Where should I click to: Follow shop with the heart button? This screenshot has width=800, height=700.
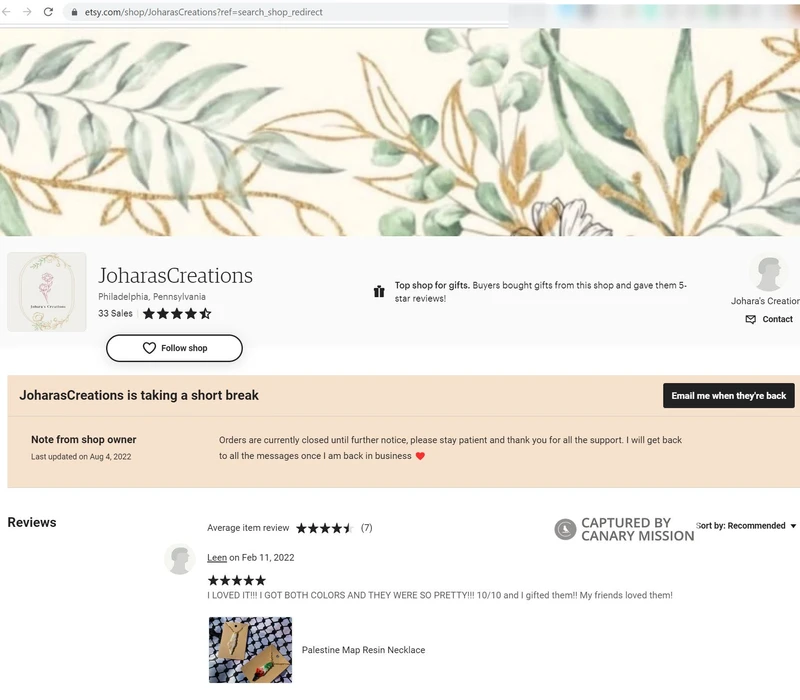[174, 348]
